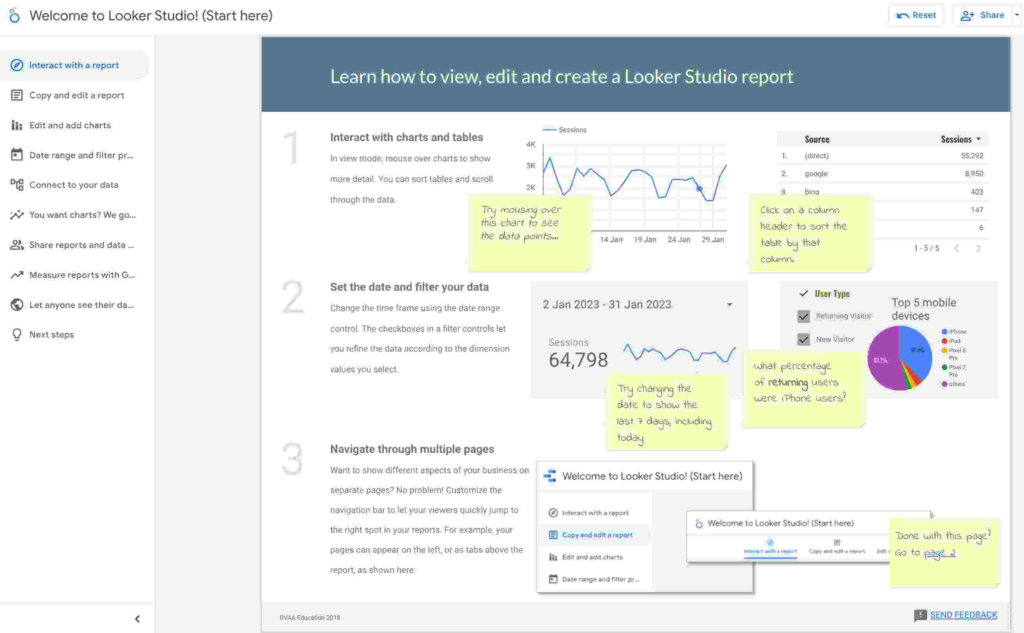Screen dimensions: 1024x633
Task: Uncheck the Returning Visitor checkbox
Action: (803, 315)
